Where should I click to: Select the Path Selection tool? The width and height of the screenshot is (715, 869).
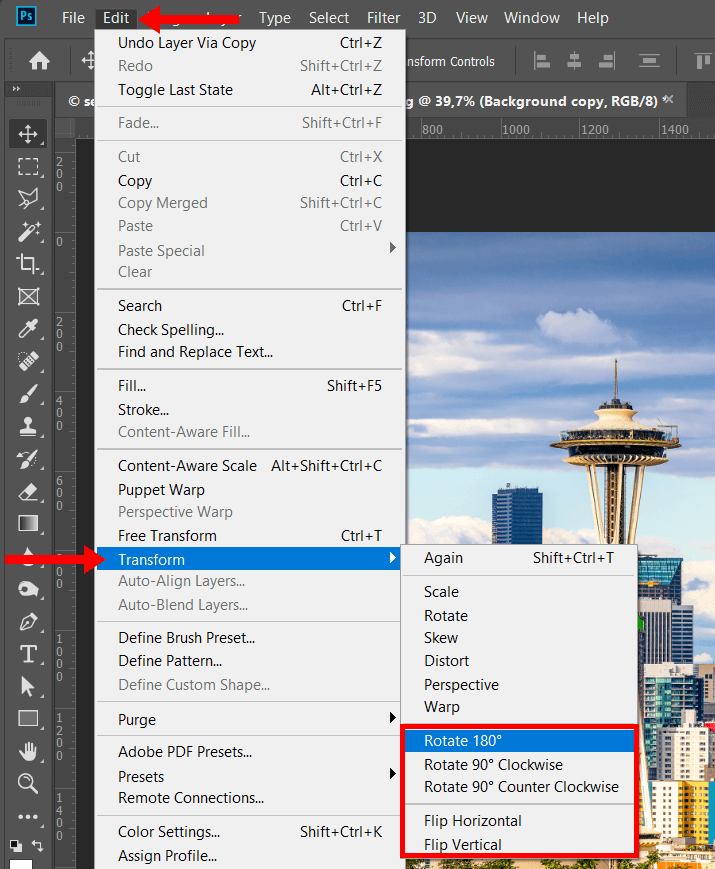[28, 687]
